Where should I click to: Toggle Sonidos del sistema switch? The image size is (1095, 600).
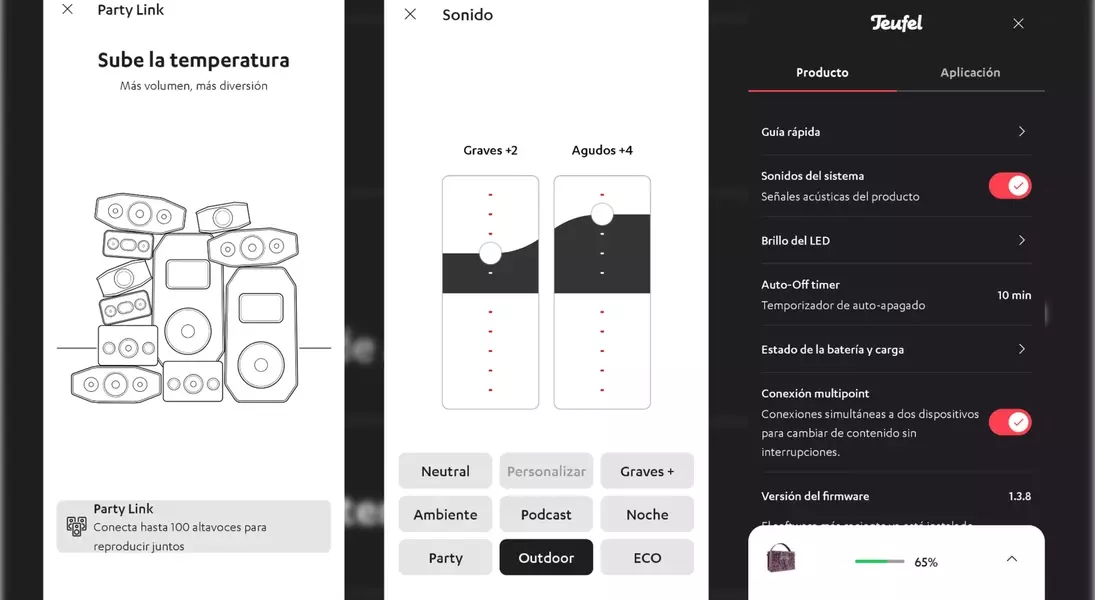pos(1009,186)
